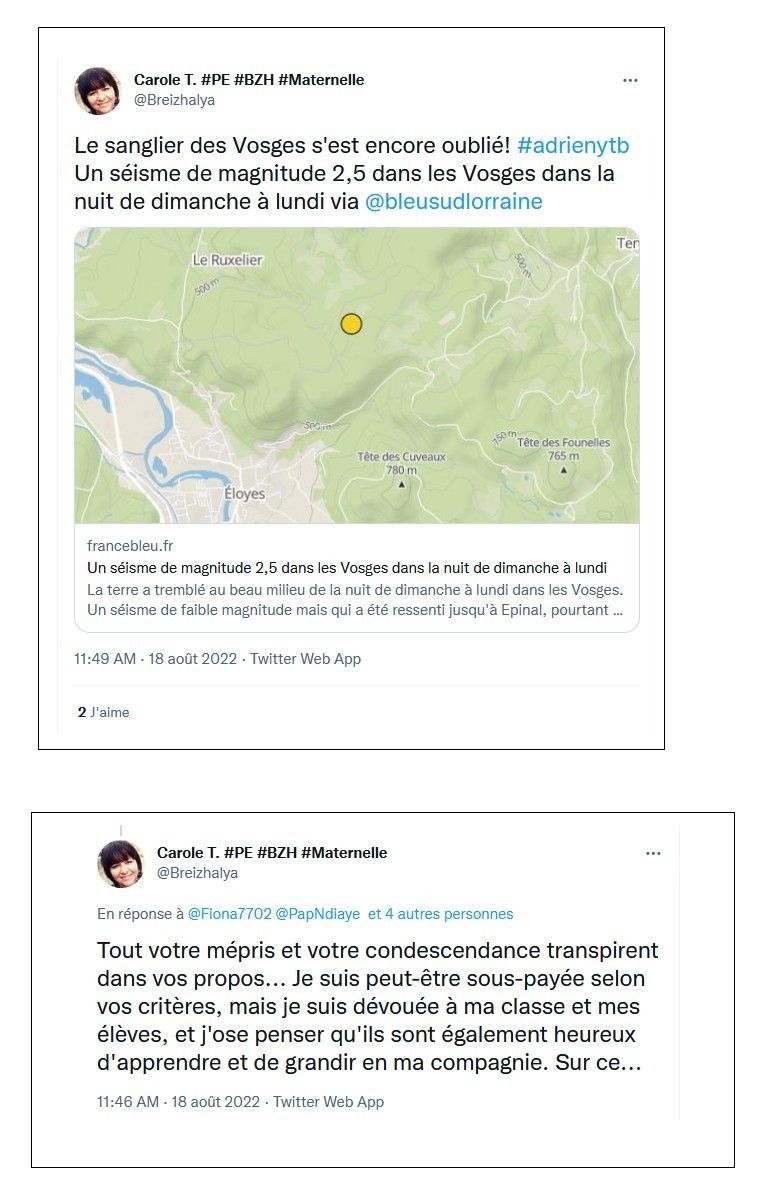This screenshot has width=766, height=1195.
Task: Click the @Breizhalya handle on the reply tweet
Action: point(197,873)
